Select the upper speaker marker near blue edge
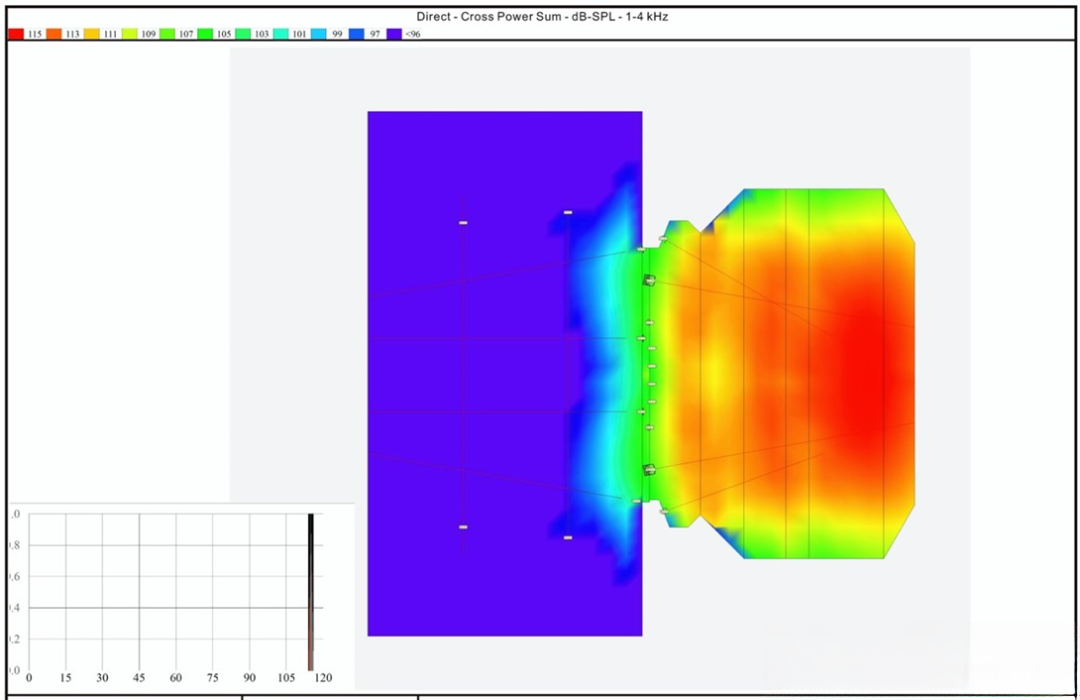Image resolution: width=1080 pixels, height=700 pixels. click(x=568, y=212)
